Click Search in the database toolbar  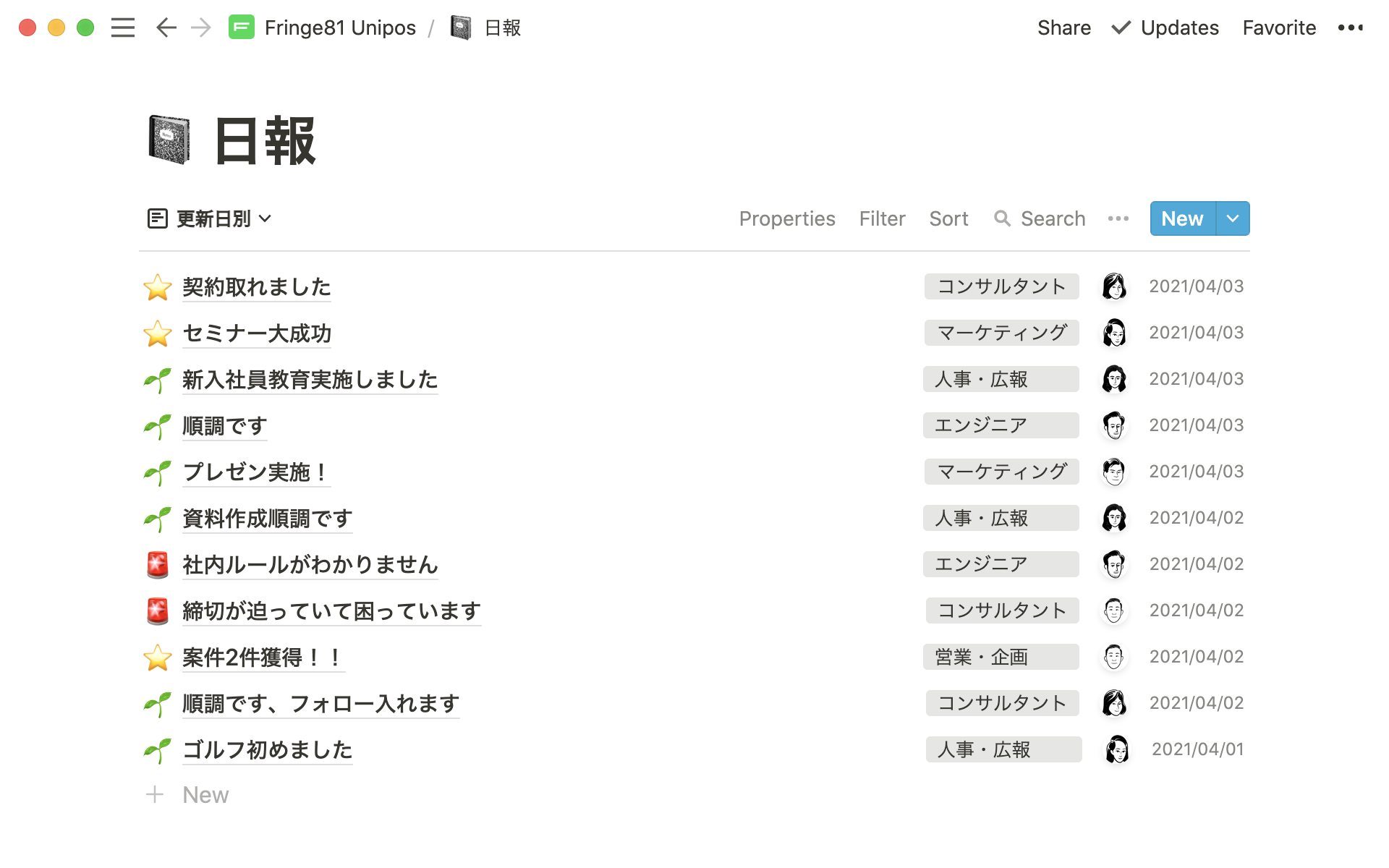point(1040,218)
